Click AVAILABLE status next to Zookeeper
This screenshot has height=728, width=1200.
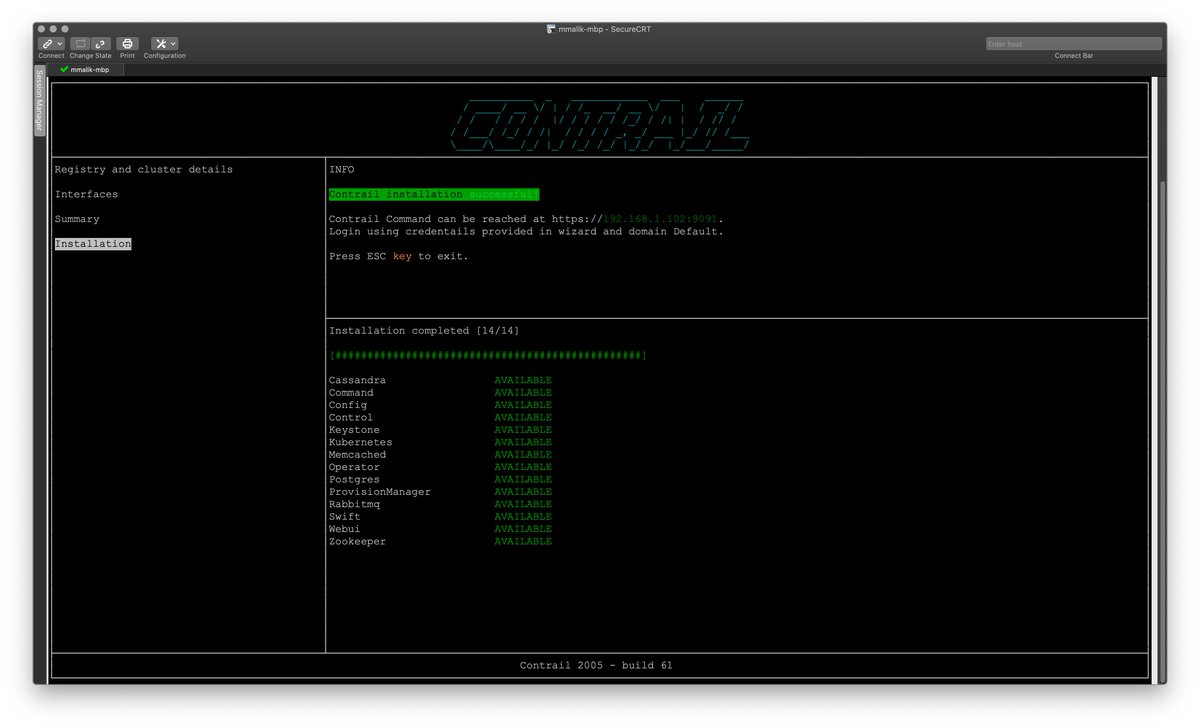click(x=523, y=542)
